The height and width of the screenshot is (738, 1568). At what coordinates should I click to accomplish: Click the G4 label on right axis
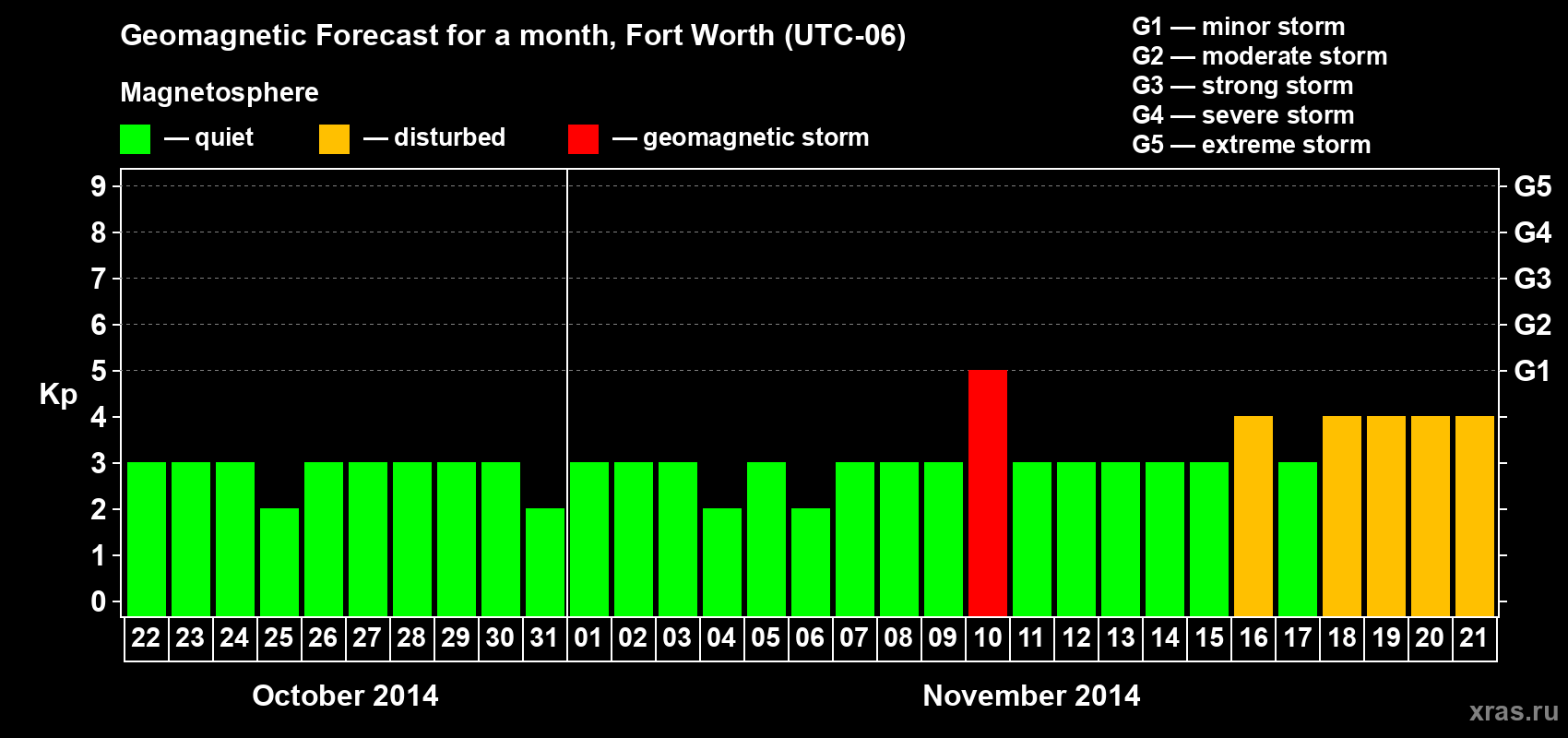pyautogui.click(x=1533, y=232)
